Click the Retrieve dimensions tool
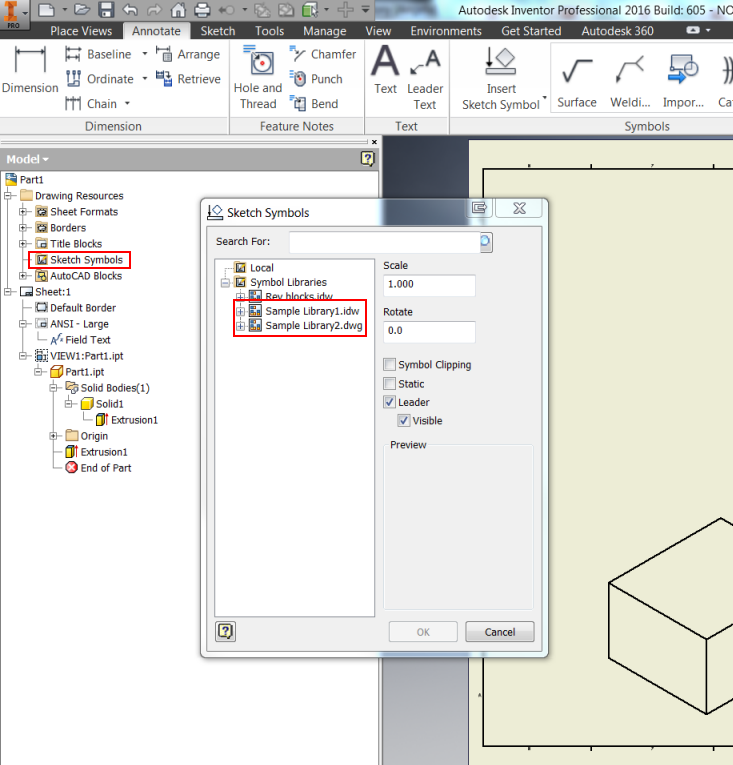Image resolution: width=733 pixels, height=765 pixels. [188, 79]
